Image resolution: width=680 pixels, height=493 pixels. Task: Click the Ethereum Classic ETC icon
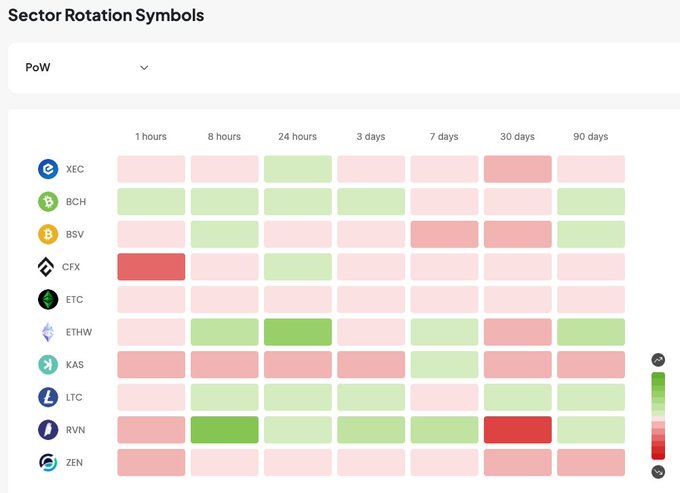coord(48,299)
